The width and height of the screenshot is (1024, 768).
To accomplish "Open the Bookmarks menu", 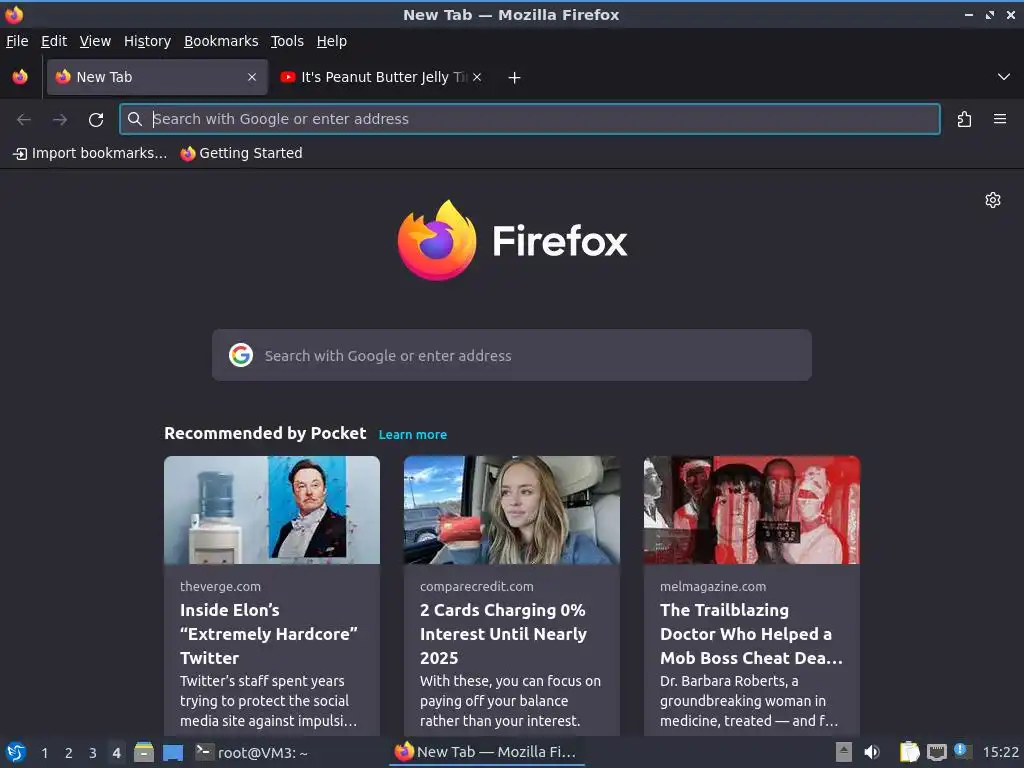I will point(221,41).
